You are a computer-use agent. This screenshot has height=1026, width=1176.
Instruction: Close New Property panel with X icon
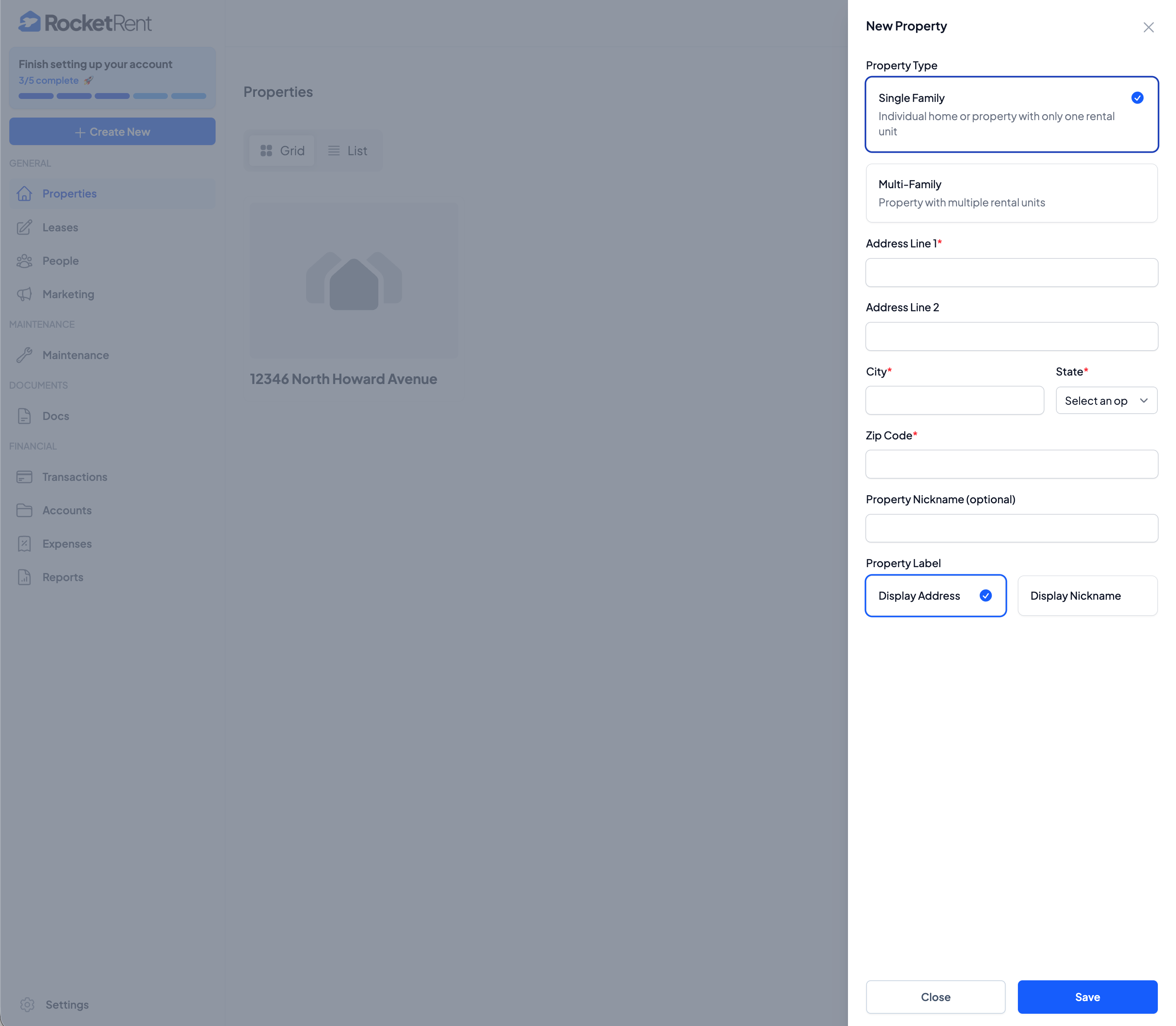[x=1148, y=27]
